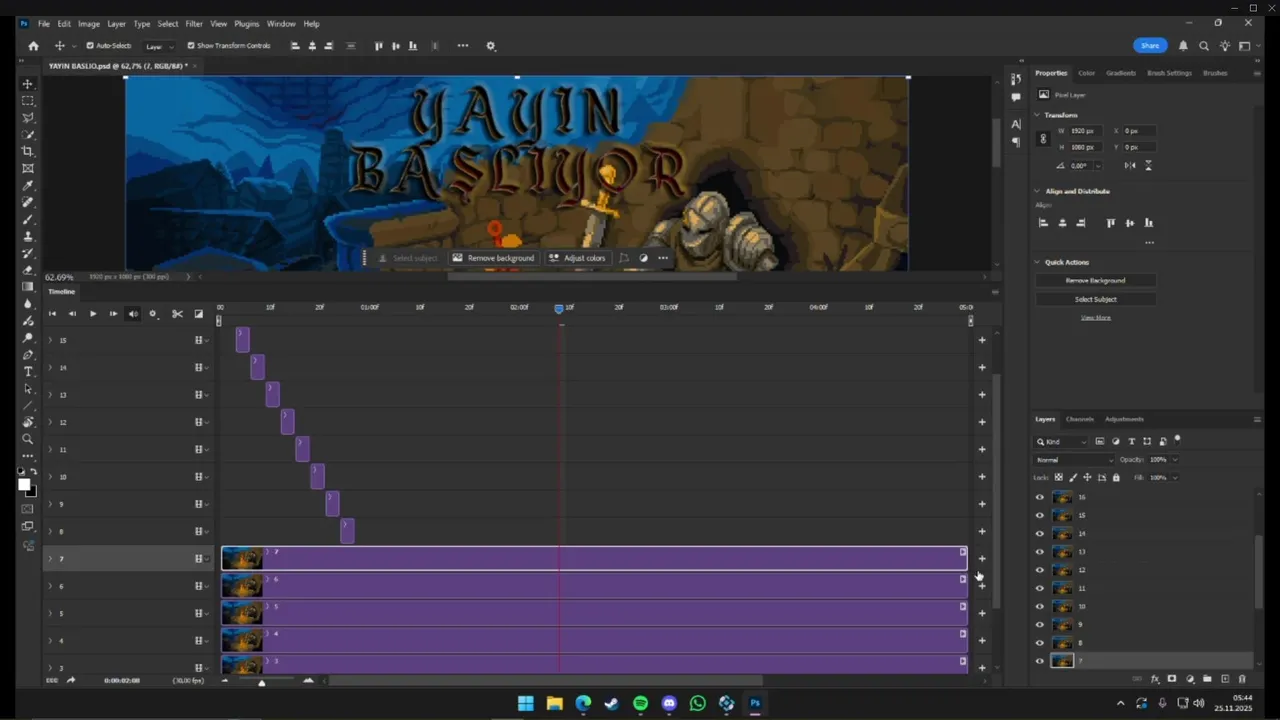Click Remove Background in Quick Actions
The height and width of the screenshot is (720, 1280).
pos(1095,281)
